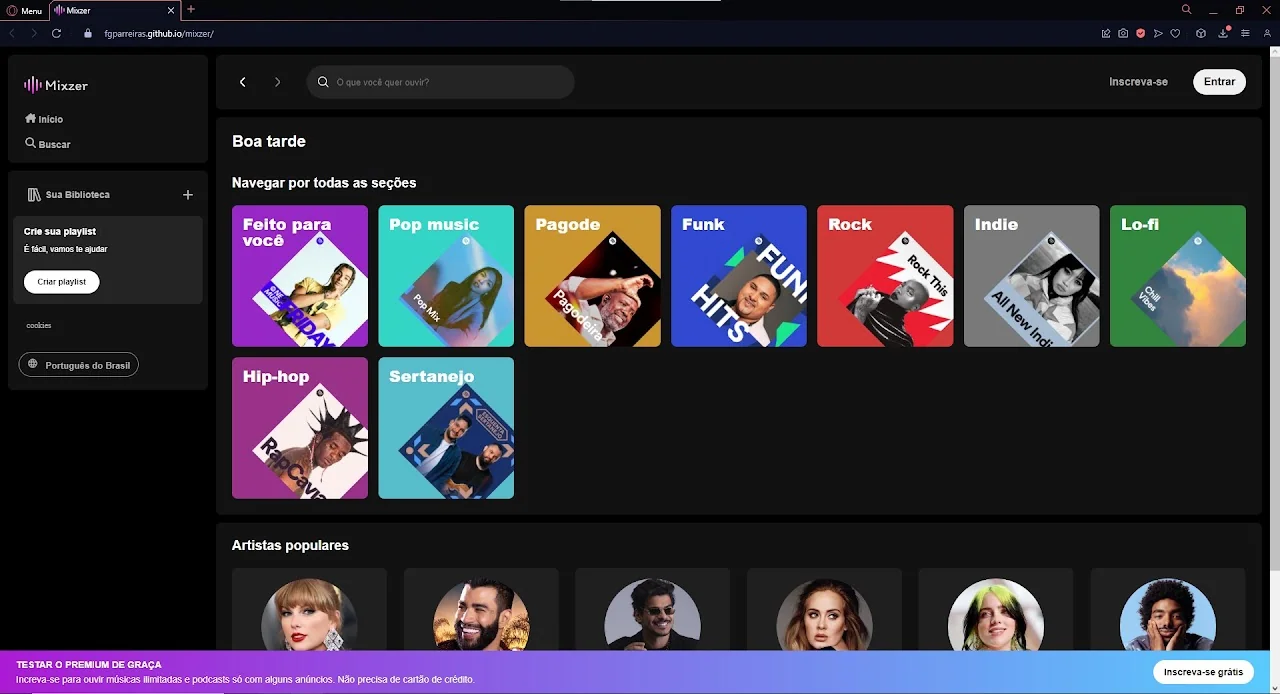This screenshot has height=694, width=1280.
Task: Open the Rock category card
Action: click(885, 276)
